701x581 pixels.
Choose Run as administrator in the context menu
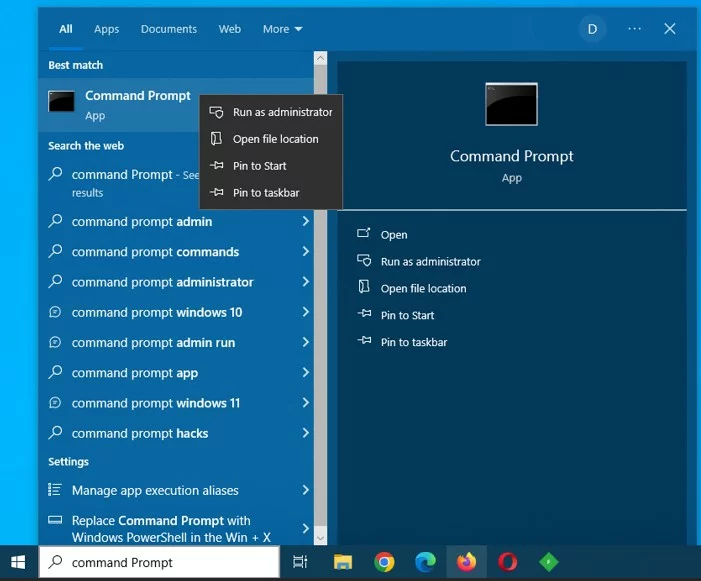tap(271, 112)
